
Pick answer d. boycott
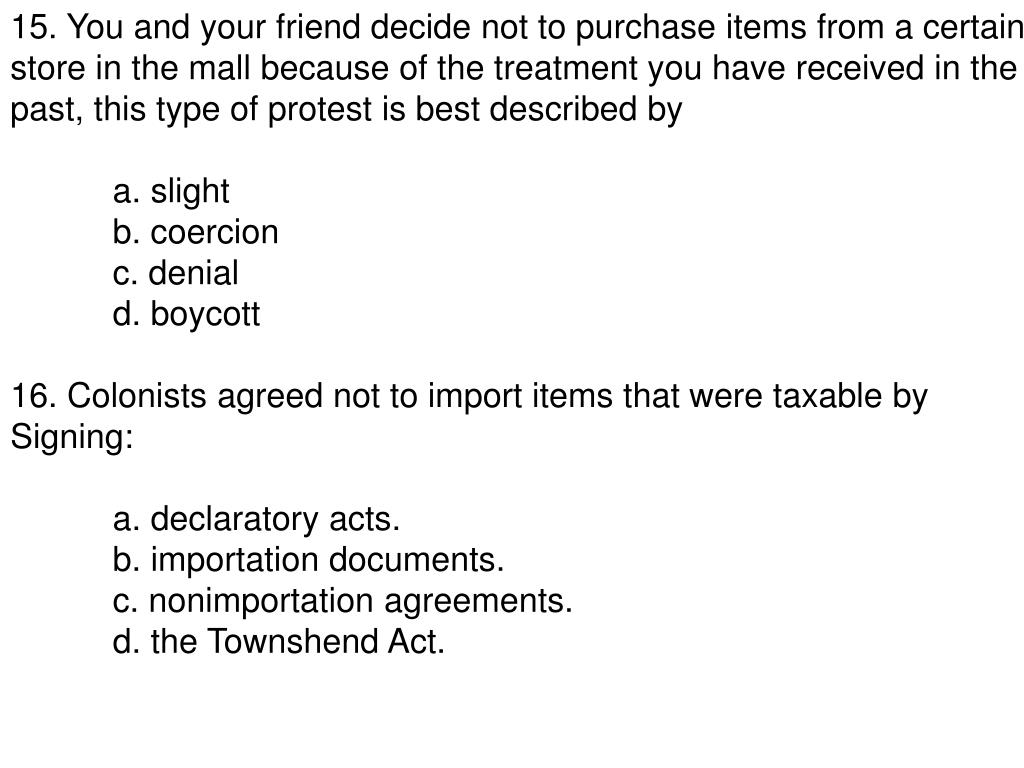(186, 315)
